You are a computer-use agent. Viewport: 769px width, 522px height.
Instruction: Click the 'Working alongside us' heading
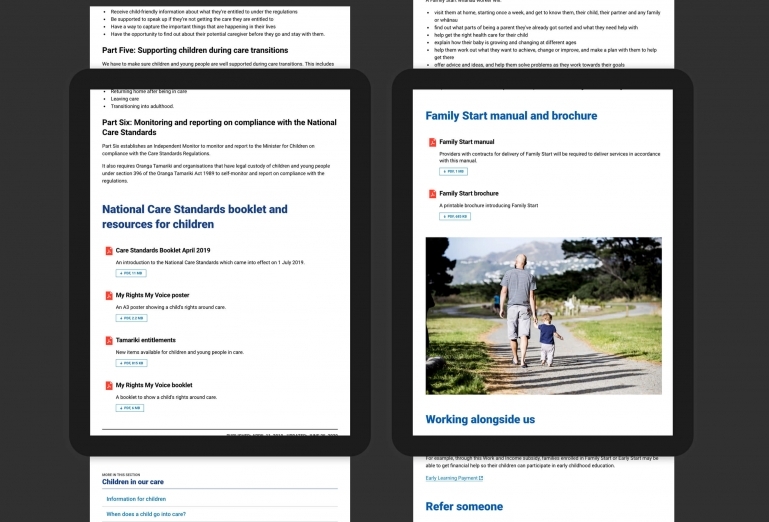point(480,419)
